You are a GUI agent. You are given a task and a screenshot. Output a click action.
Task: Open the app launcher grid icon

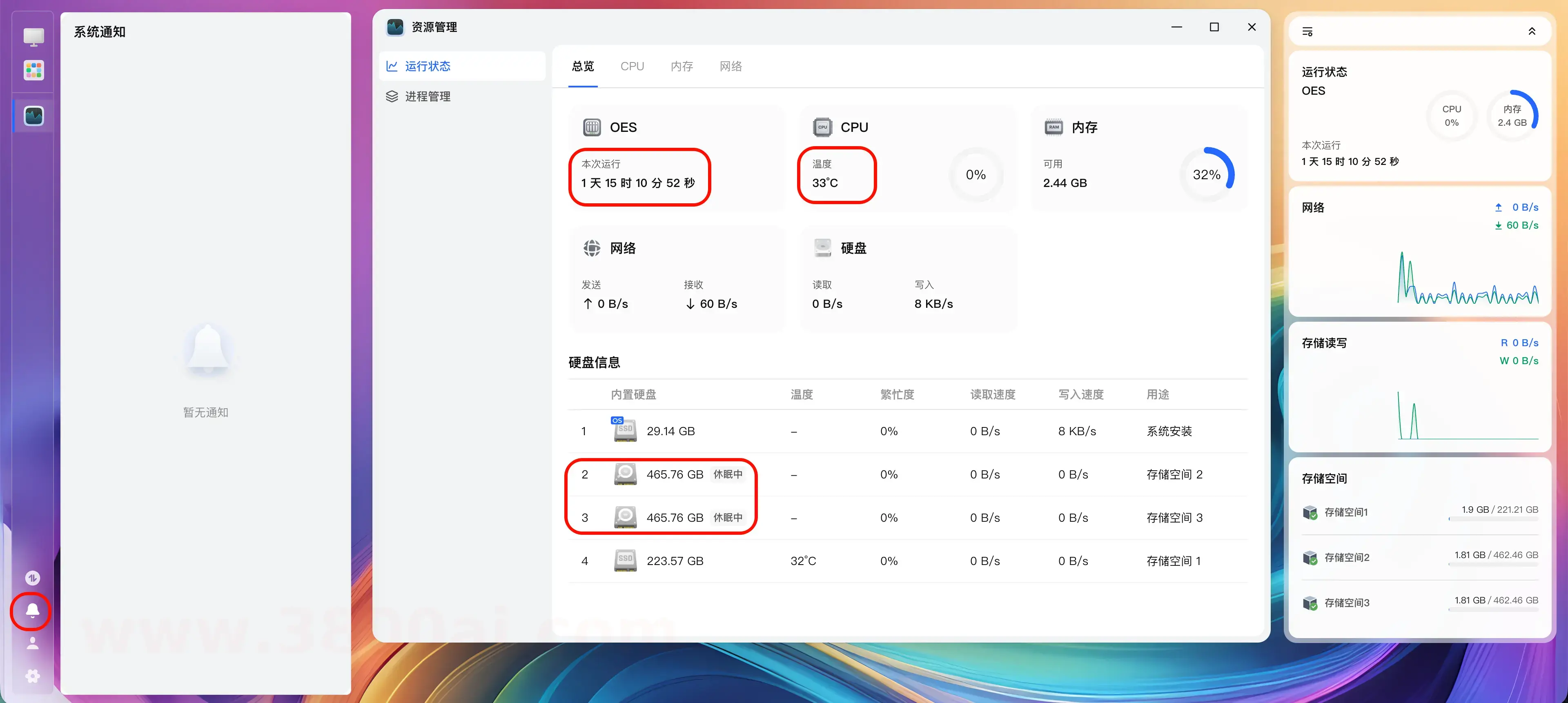(x=33, y=70)
